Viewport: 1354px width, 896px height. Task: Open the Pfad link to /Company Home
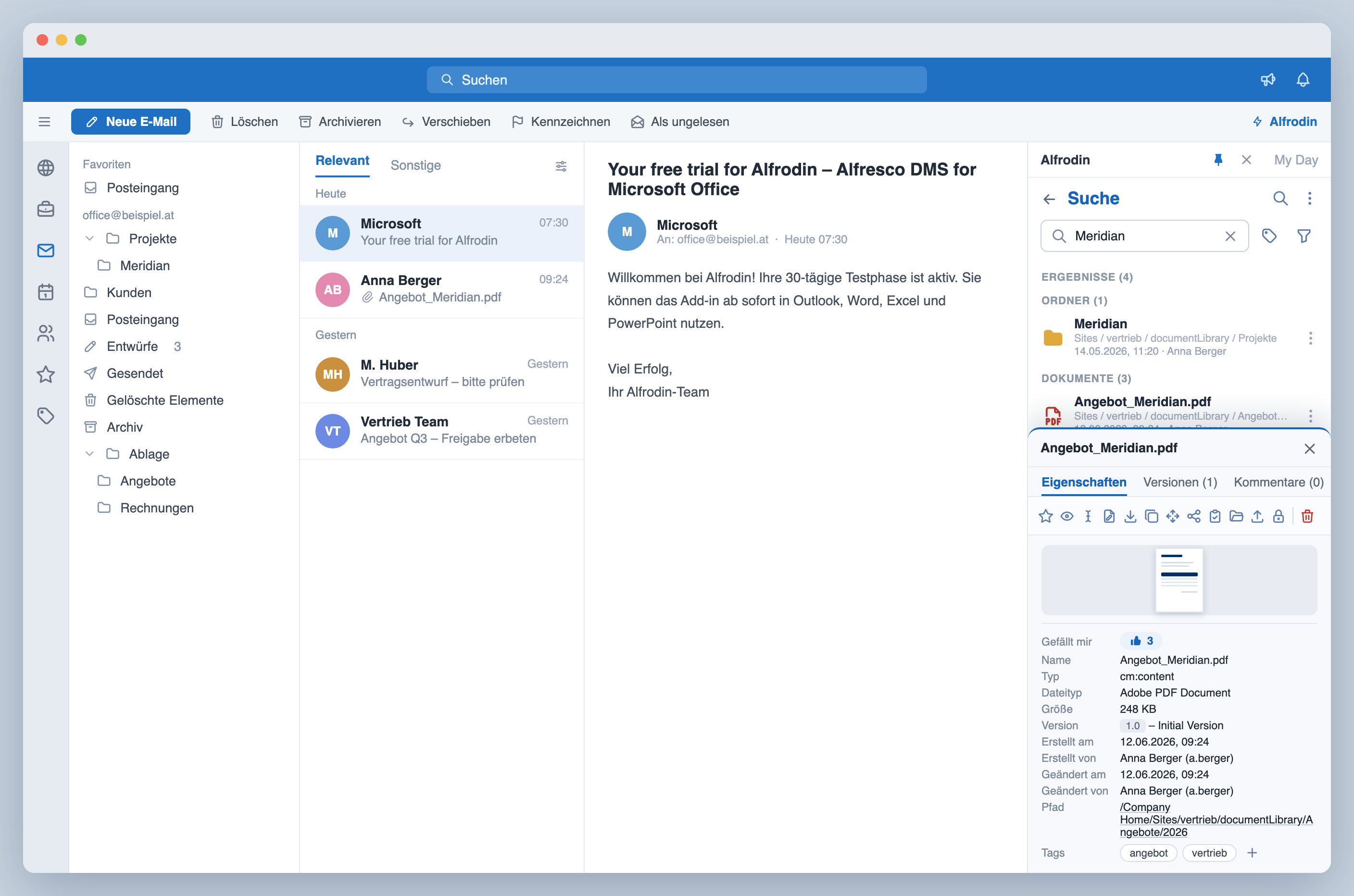pos(1216,820)
